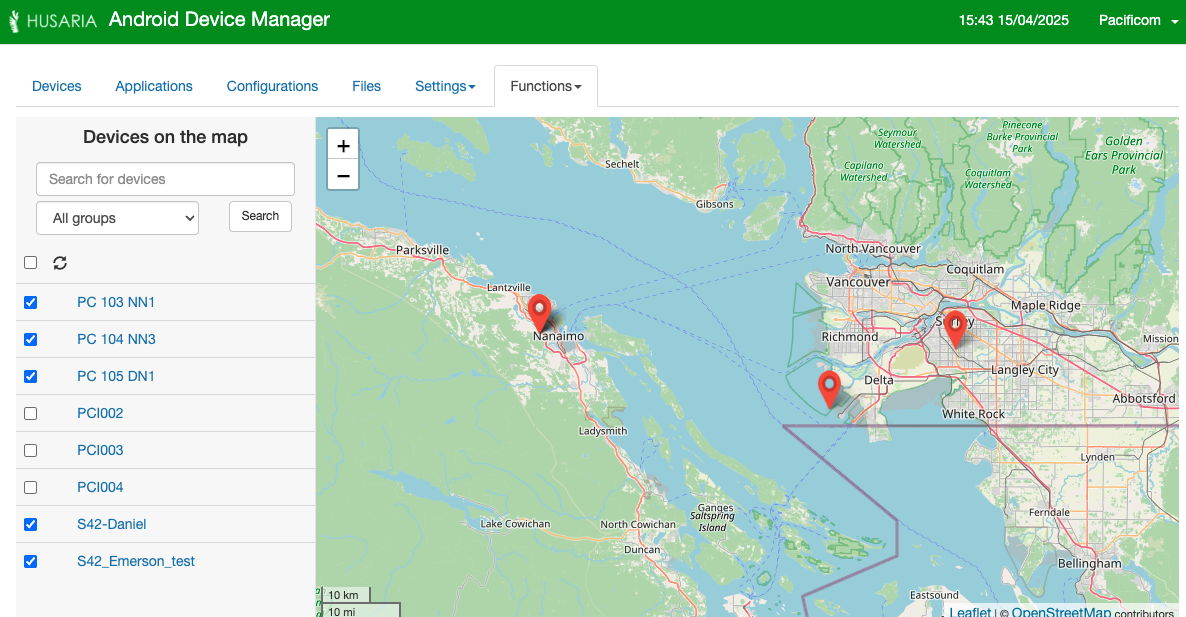Open the PCI002 device link
The width and height of the screenshot is (1186, 617).
(x=100, y=414)
